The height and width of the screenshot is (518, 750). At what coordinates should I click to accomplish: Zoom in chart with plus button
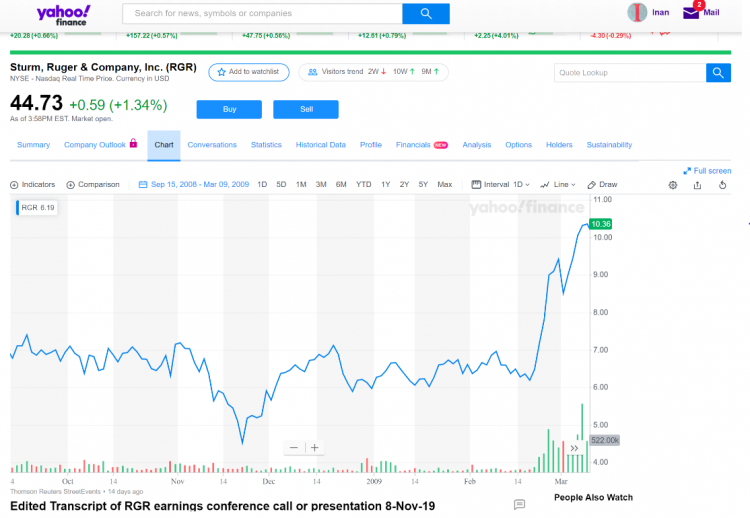(x=315, y=448)
